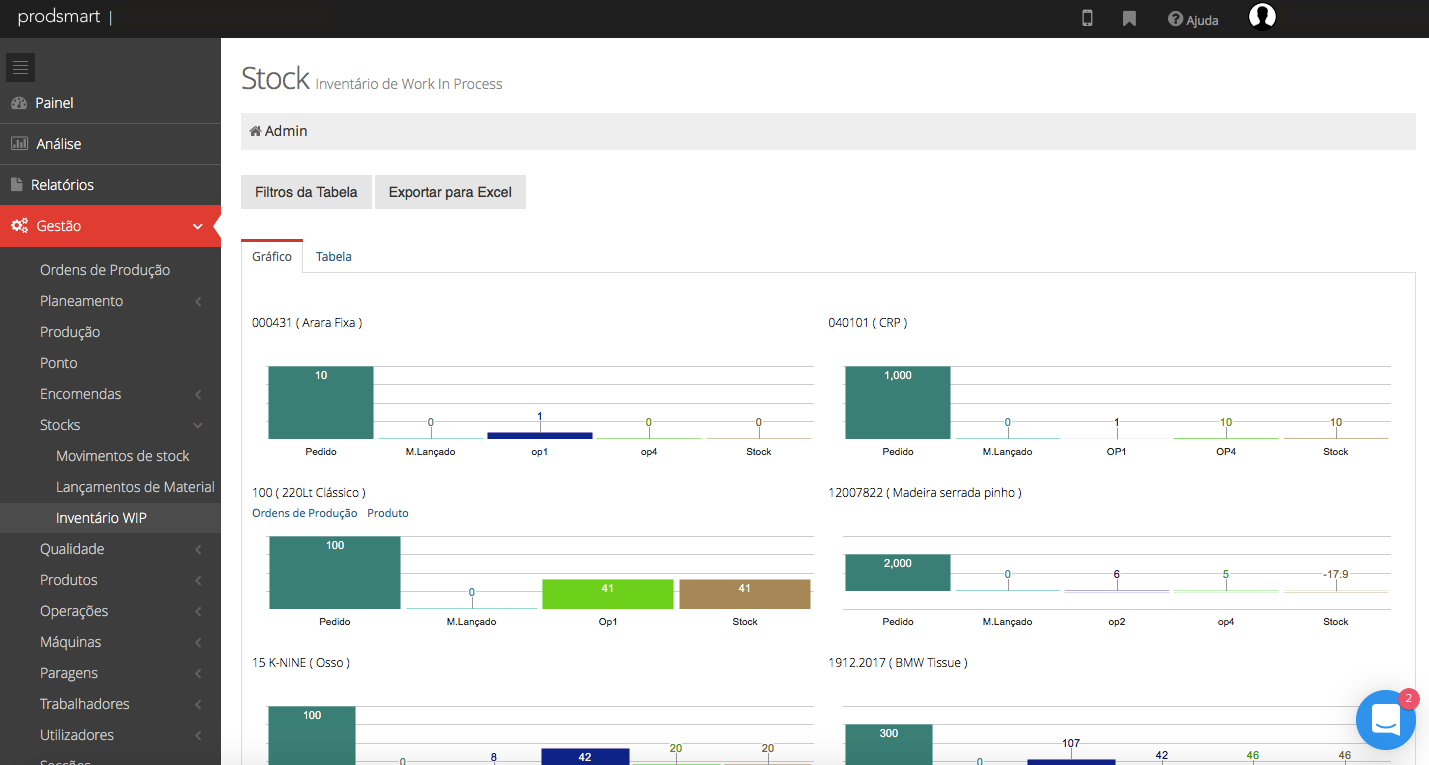The height and width of the screenshot is (765, 1429).
Task: Open Movimentos de stock
Action: pyautogui.click(x=123, y=456)
